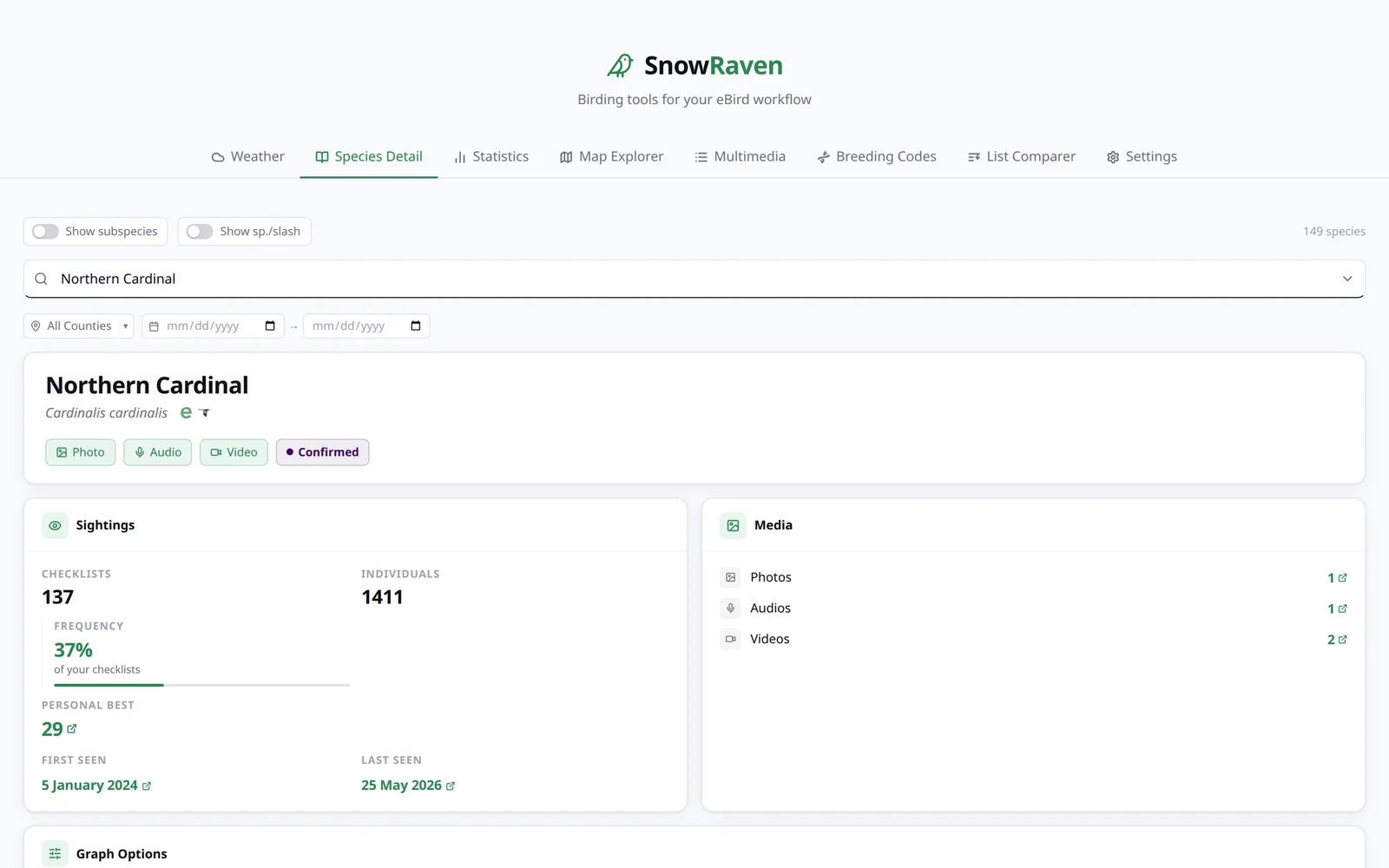Screen dimensions: 1389x868
Task: Open the Audios count external link
Action: point(1337,608)
